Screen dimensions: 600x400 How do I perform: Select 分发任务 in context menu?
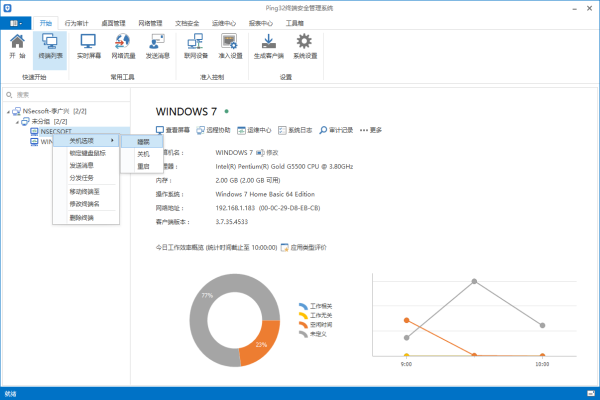[x=86, y=178]
